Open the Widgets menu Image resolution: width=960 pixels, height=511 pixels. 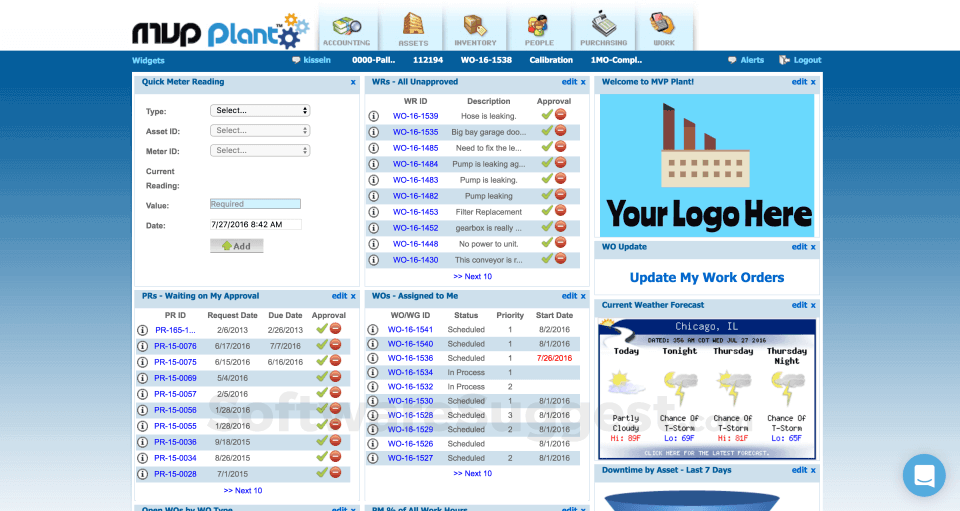(148, 61)
